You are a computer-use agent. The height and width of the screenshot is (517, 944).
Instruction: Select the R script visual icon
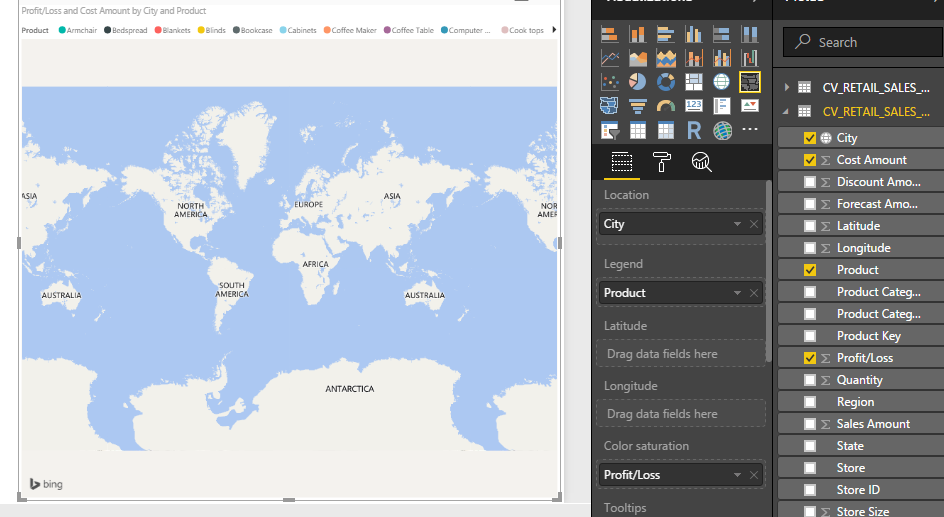tap(694, 130)
